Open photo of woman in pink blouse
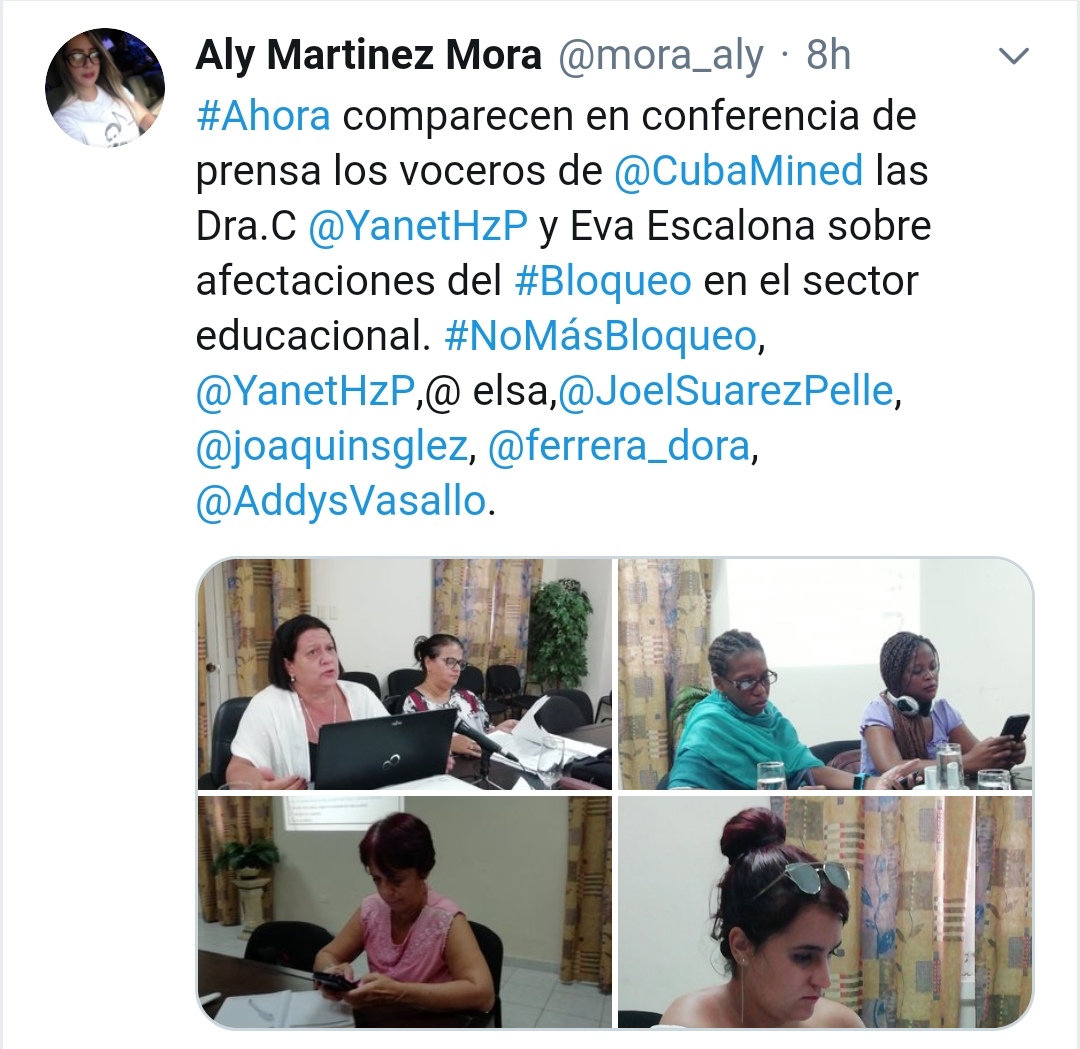 point(404,912)
